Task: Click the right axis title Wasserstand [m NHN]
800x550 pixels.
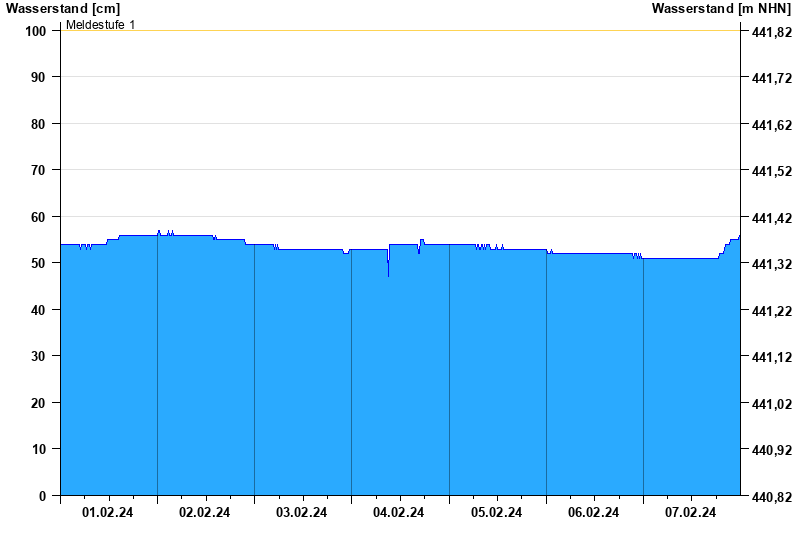Action: coord(721,8)
